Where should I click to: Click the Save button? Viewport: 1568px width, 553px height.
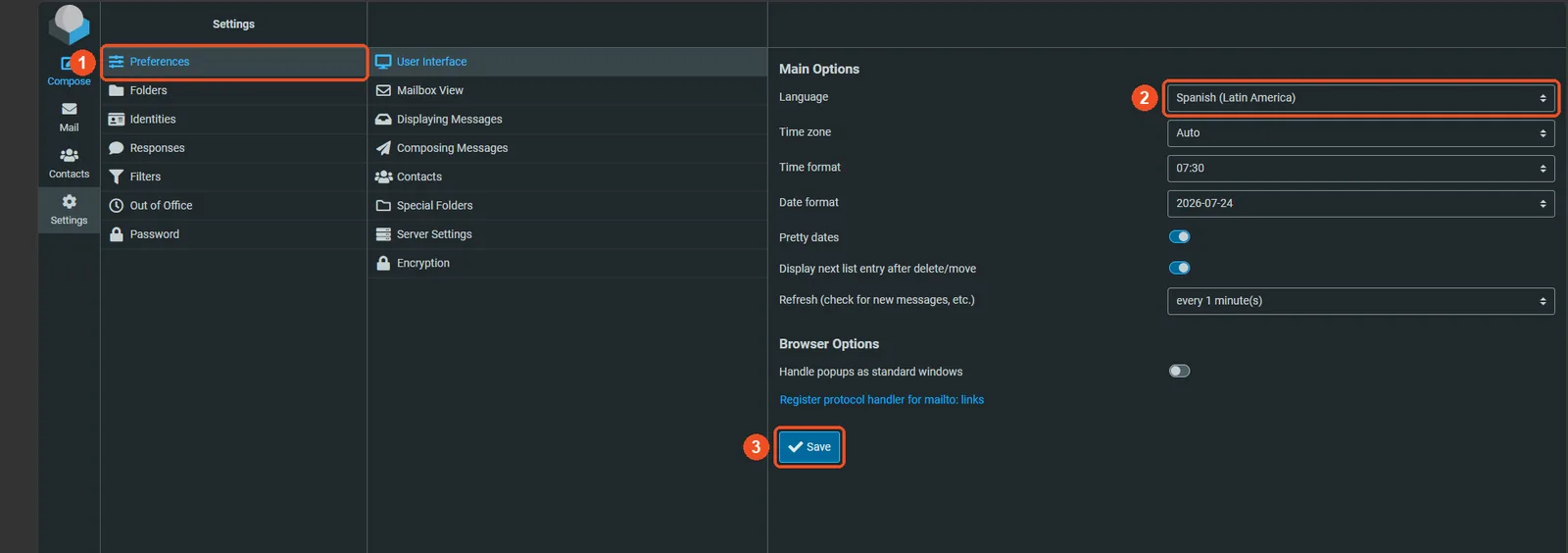pyautogui.click(x=809, y=447)
